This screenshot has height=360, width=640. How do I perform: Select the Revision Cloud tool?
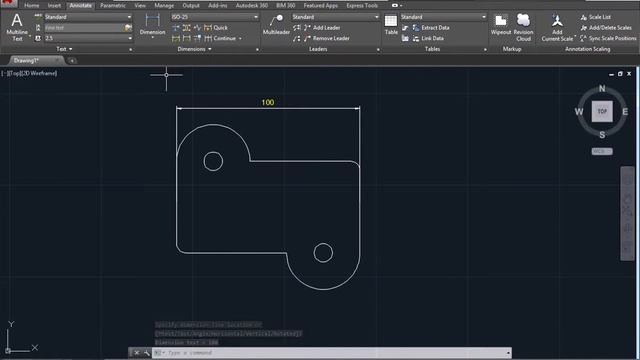point(523,27)
